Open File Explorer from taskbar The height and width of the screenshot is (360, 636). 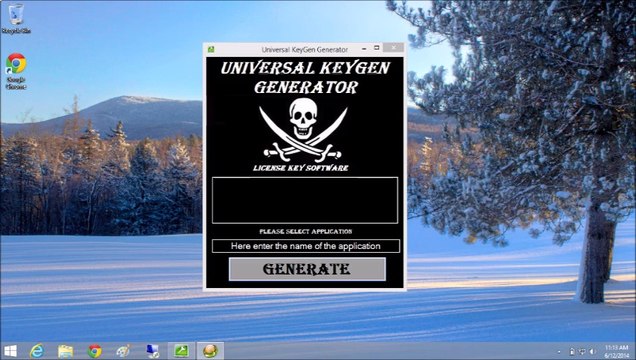(65, 351)
